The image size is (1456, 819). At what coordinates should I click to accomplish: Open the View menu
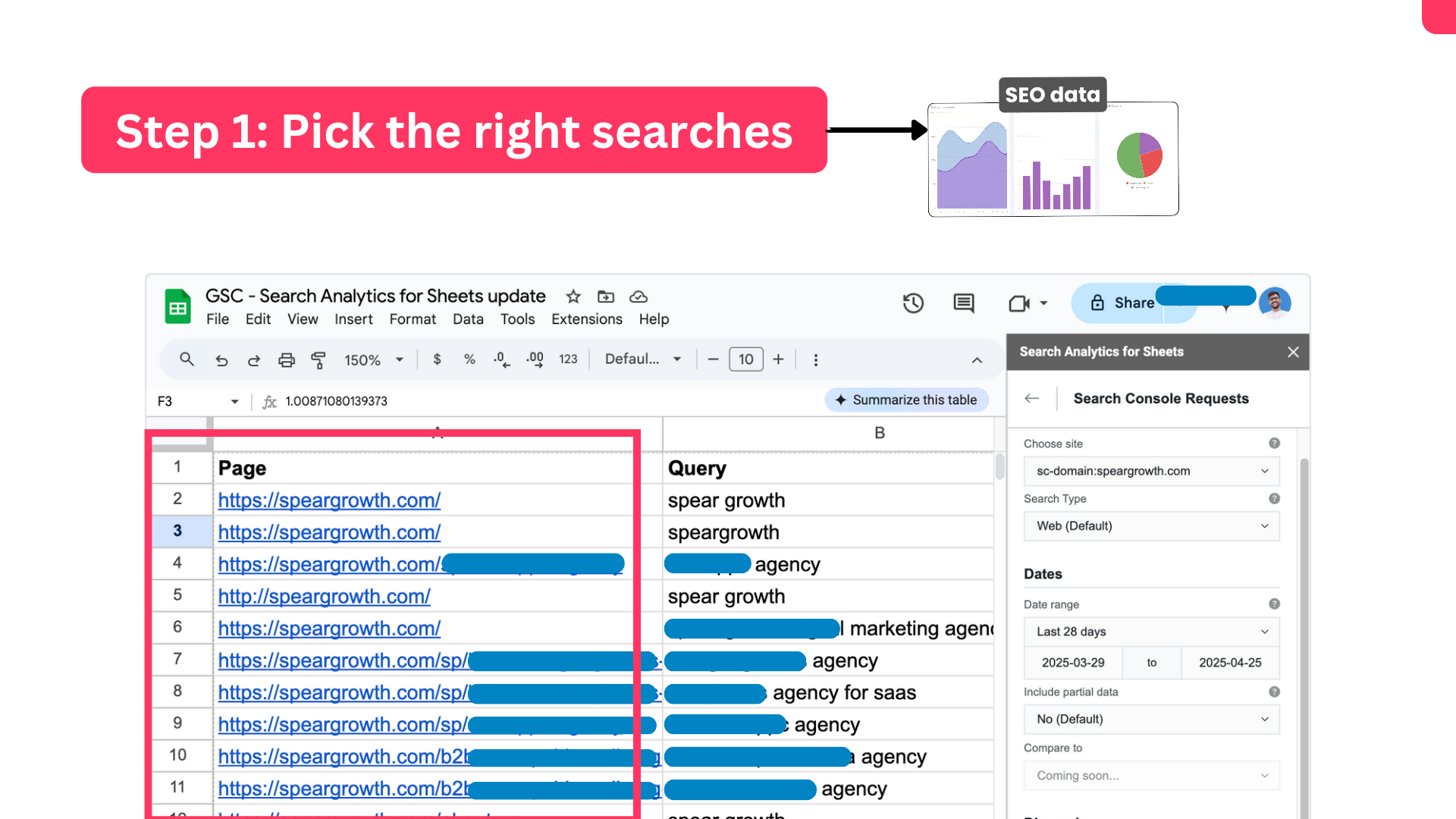pyautogui.click(x=303, y=319)
